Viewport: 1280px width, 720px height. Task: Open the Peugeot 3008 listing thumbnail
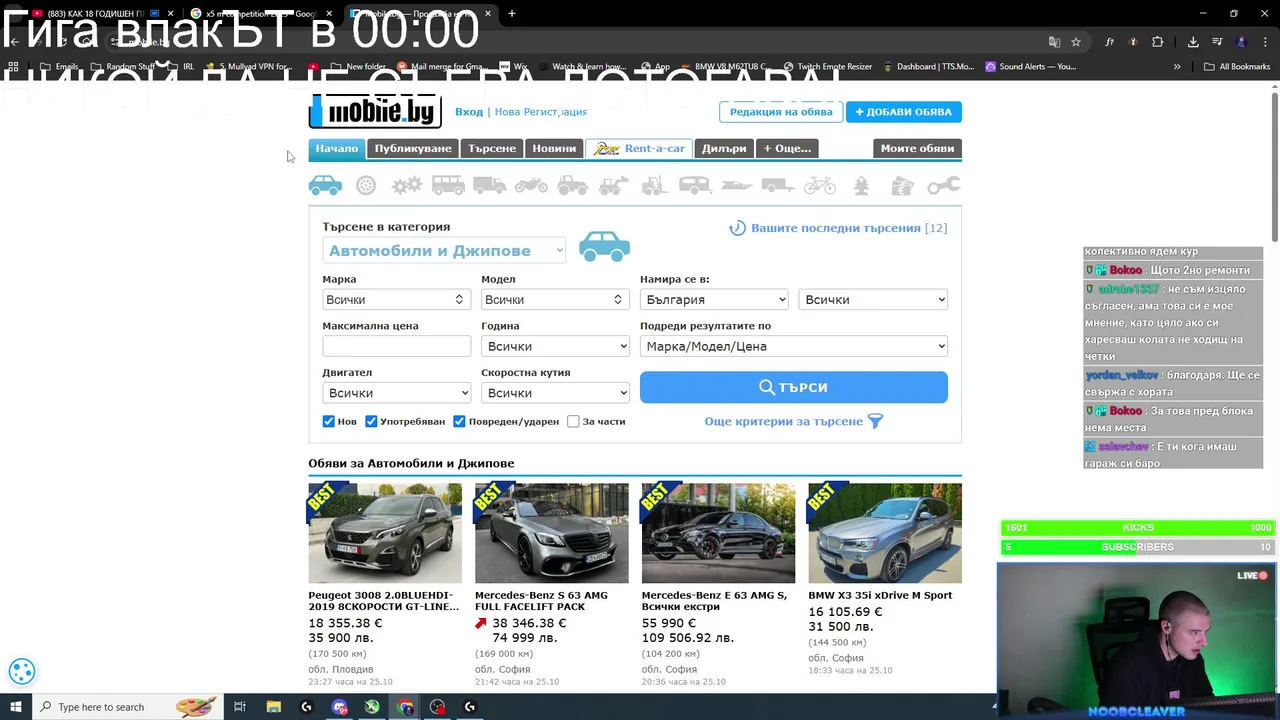pyautogui.click(x=385, y=533)
